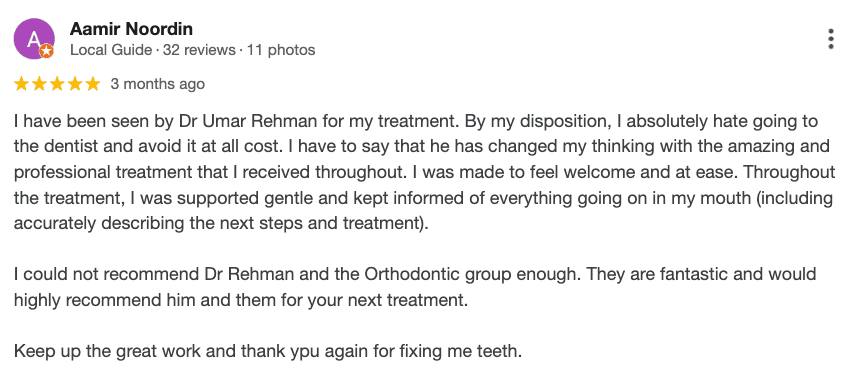Open the three-dot review options menu
862x378 pixels.
(x=831, y=39)
